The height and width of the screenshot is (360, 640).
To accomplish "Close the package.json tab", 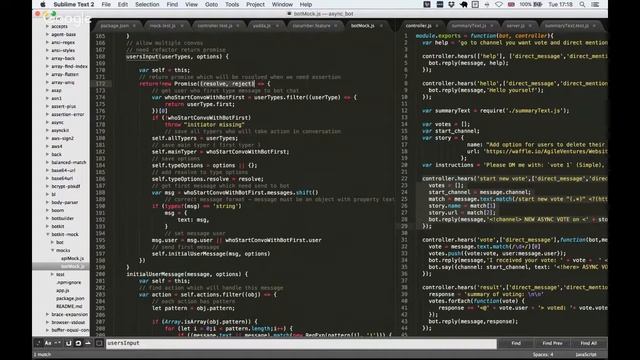I will point(134,26).
